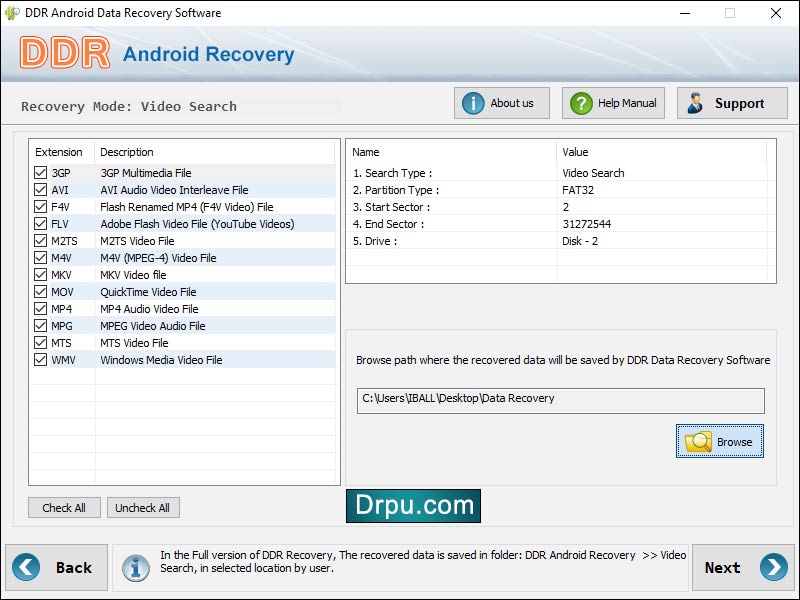Select 'Flash Renamed MP4 (F4V Video) File'

pyautogui.click(x=187, y=207)
